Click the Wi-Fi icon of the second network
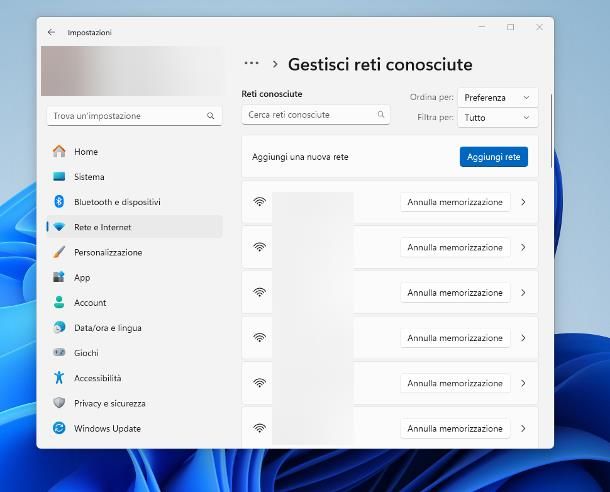Image resolution: width=610 pixels, height=492 pixels. (259, 247)
